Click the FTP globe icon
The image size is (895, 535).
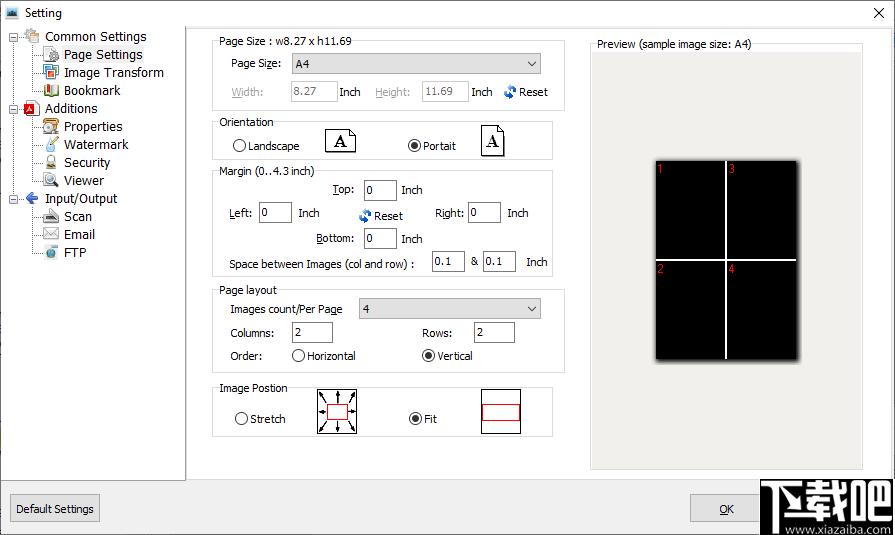click(51, 252)
